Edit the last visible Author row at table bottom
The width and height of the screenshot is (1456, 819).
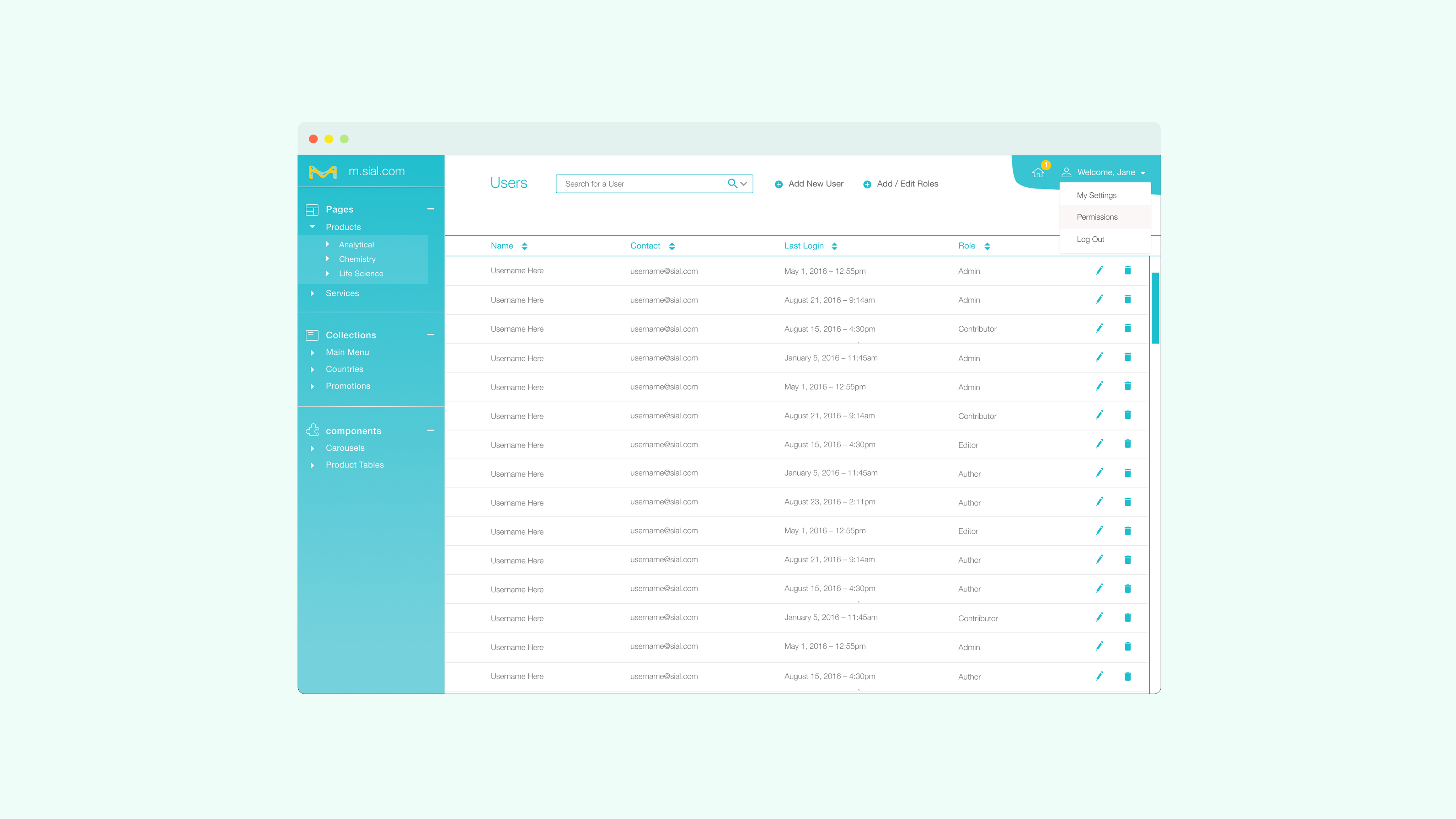pos(1099,676)
